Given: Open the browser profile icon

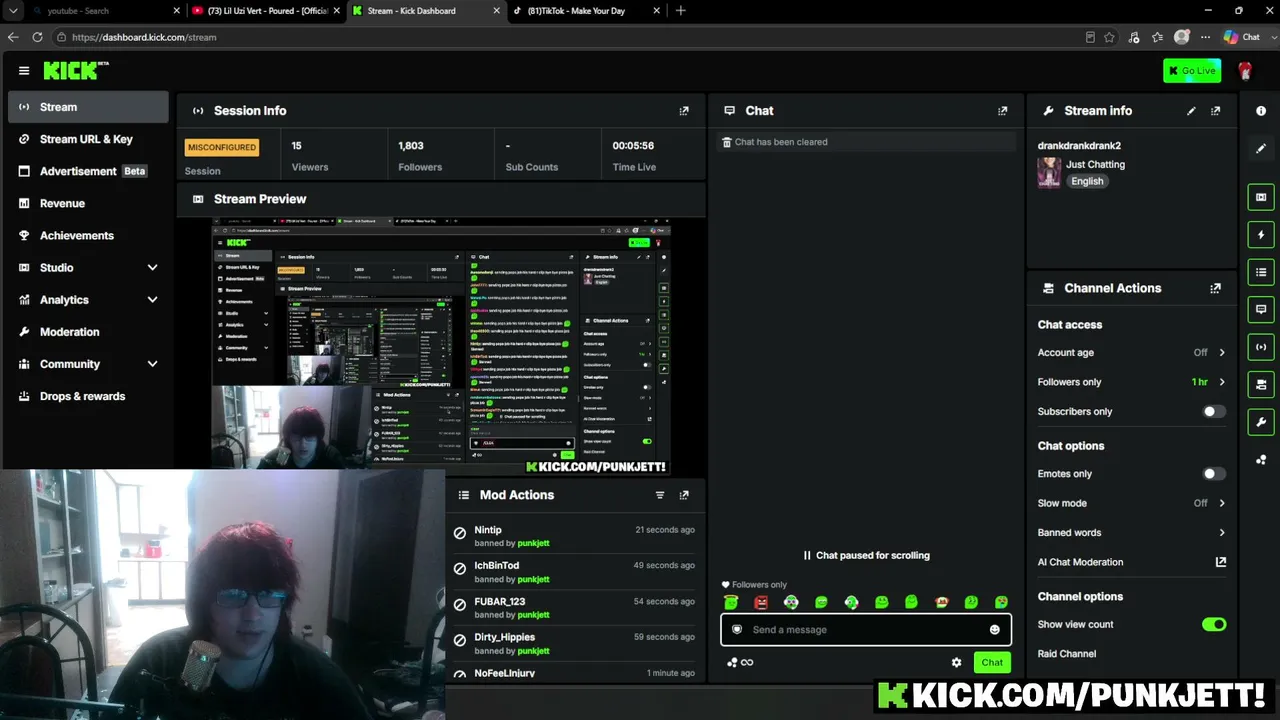Looking at the screenshot, I should tap(1182, 37).
